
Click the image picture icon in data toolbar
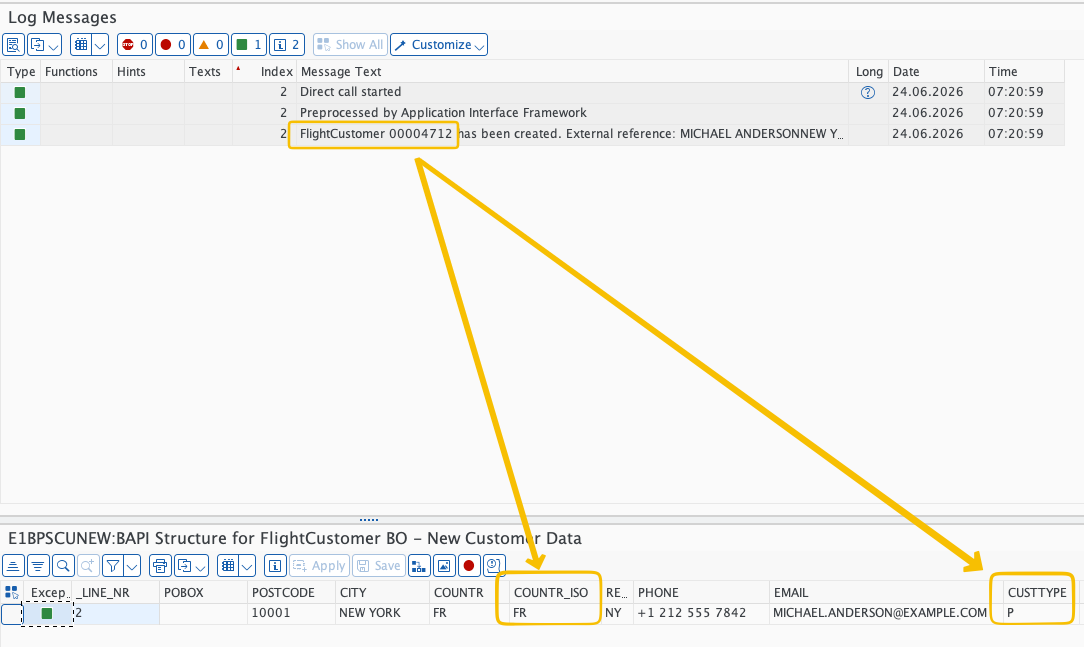tap(444, 565)
